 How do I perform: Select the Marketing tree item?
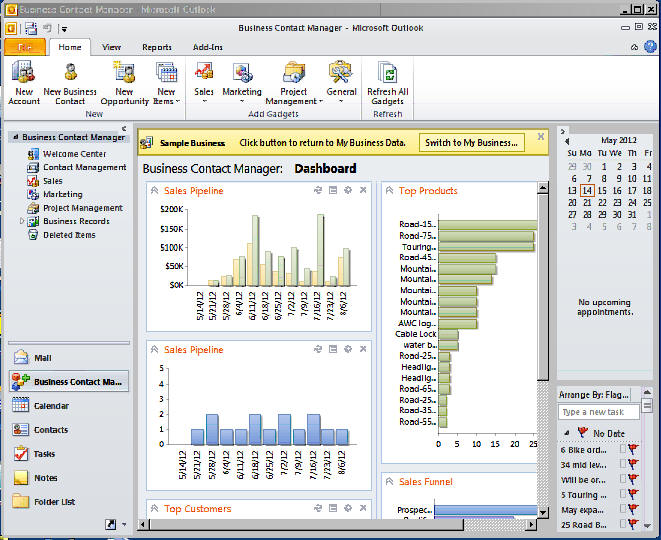click(x=62, y=194)
